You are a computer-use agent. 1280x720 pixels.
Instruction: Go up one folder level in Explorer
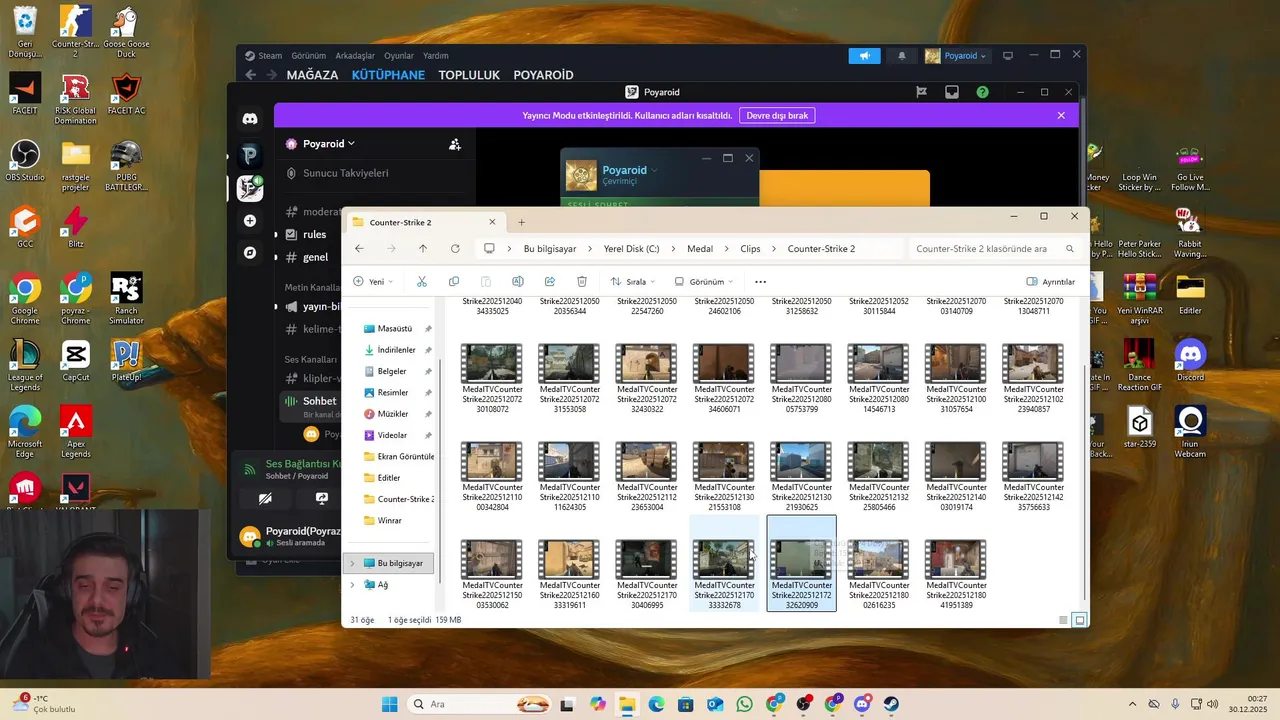[423, 249]
